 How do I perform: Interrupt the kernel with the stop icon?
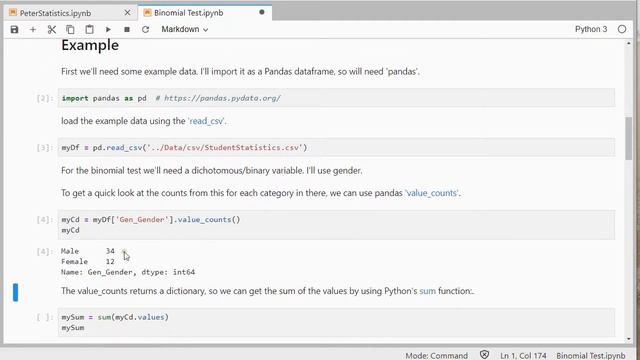[127, 29]
